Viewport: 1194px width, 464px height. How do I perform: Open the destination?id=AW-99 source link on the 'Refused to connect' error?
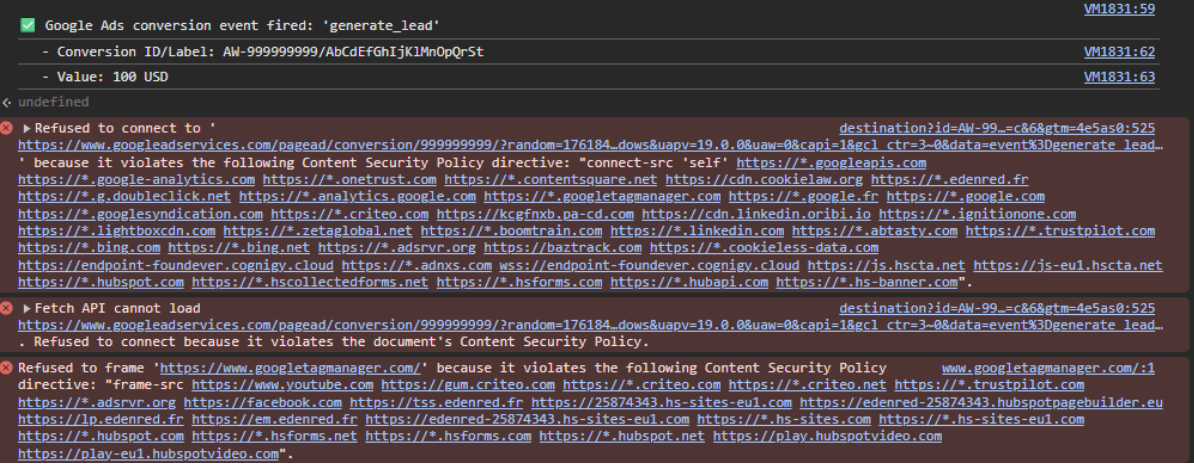[997, 128]
